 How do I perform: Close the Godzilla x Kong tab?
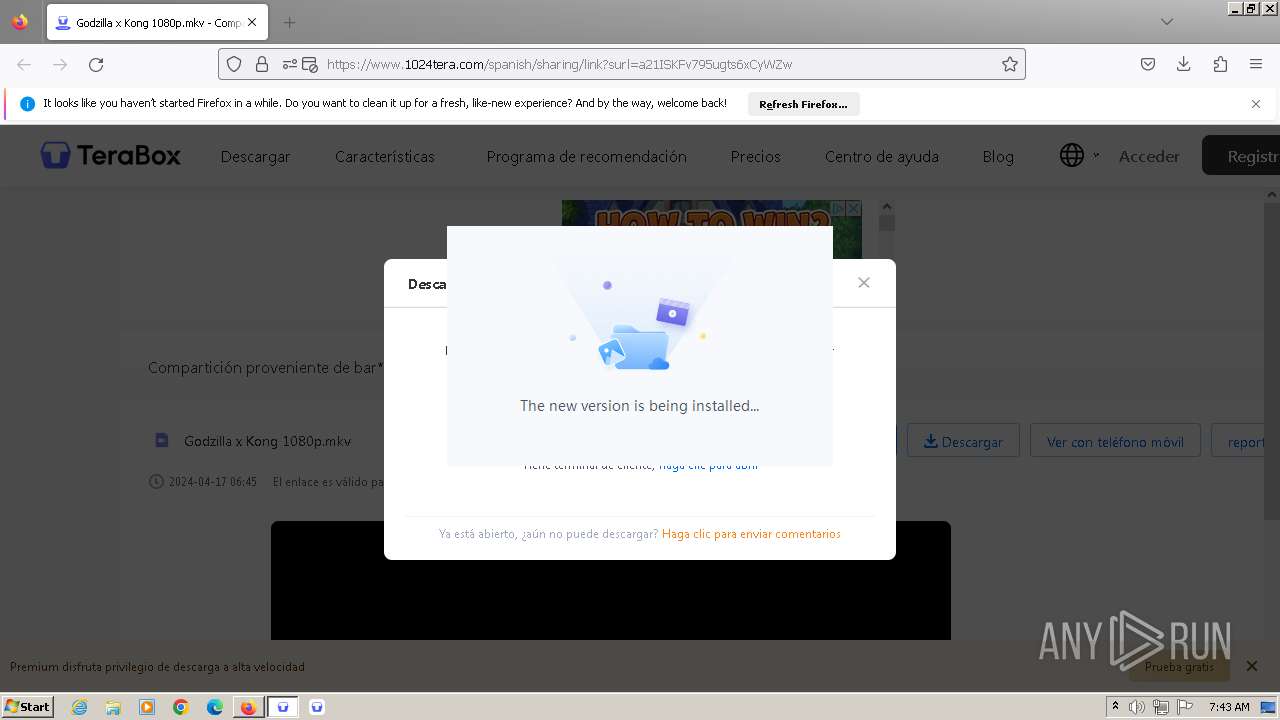(x=252, y=22)
